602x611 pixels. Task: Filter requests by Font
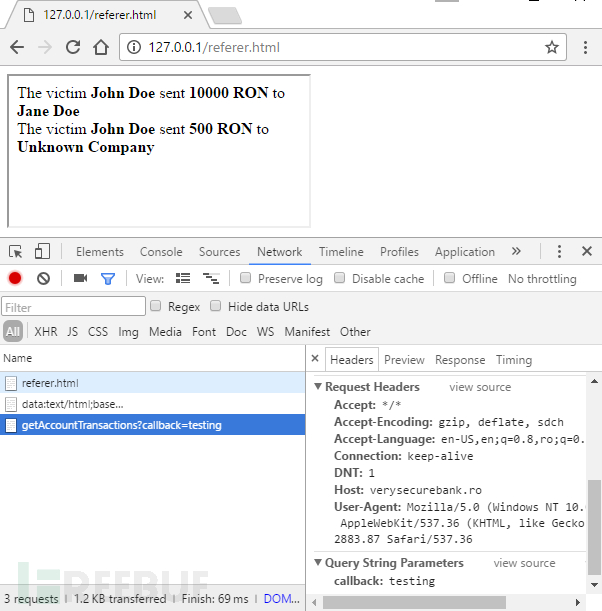(204, 332)
